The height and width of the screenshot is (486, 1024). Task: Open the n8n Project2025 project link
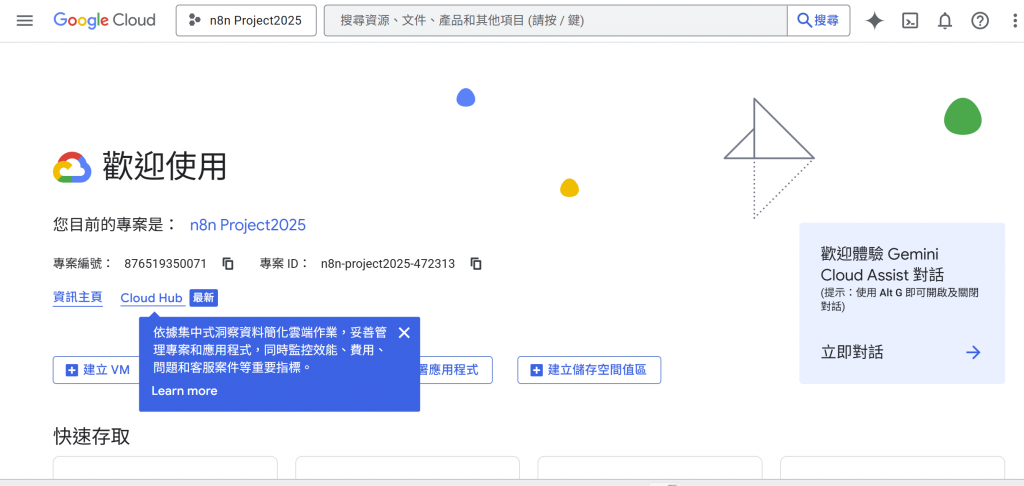[248, 225]
